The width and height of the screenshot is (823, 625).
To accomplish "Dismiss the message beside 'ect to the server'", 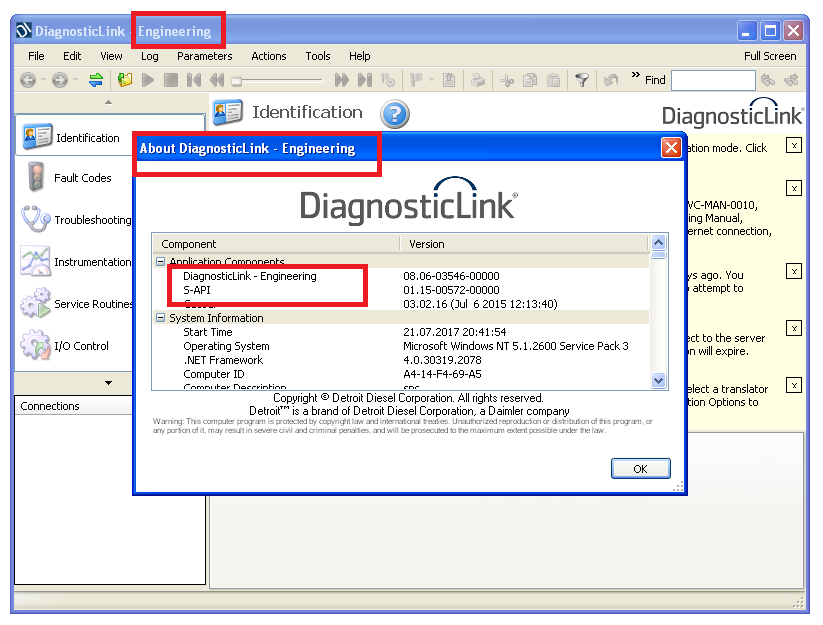I will coord(794,329).
